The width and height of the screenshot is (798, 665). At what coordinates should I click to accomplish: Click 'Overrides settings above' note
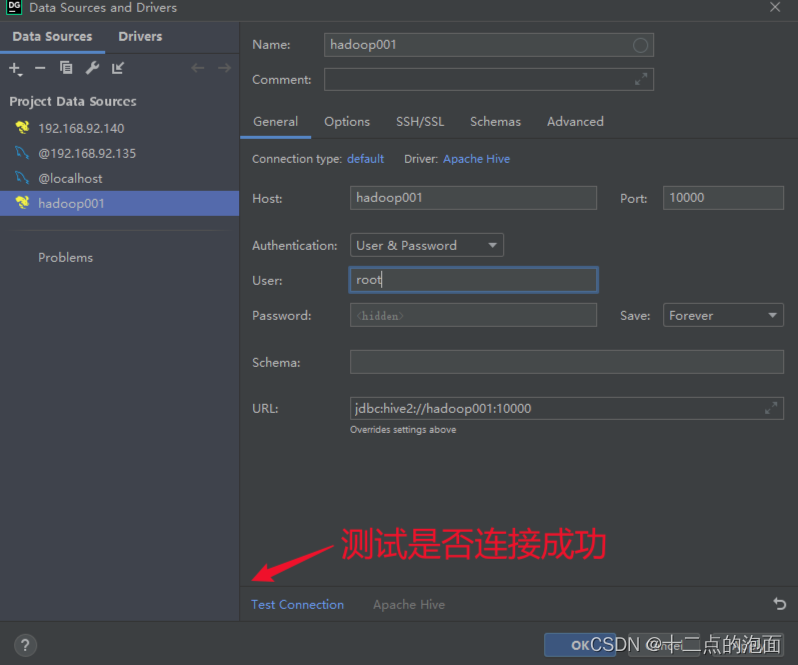pos(403,430)
